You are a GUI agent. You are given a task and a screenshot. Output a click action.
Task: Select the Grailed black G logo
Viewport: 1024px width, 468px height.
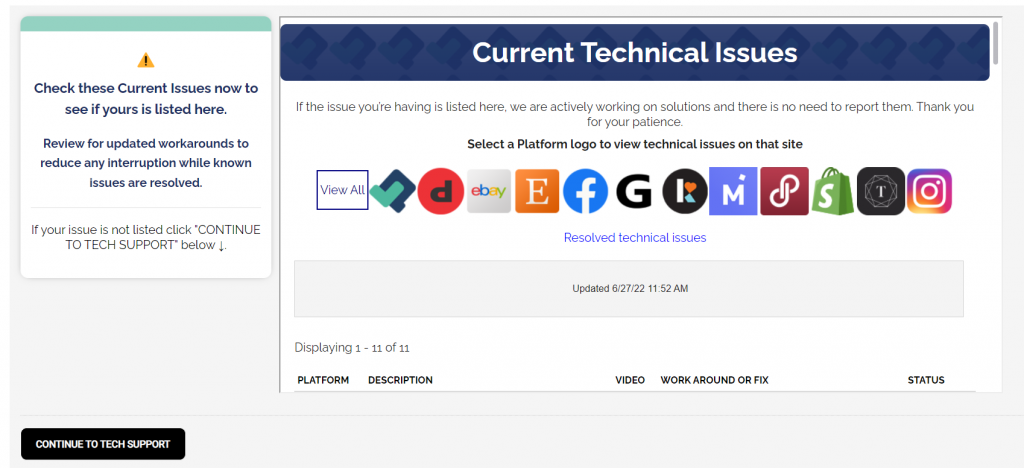(x=634, y=191)
